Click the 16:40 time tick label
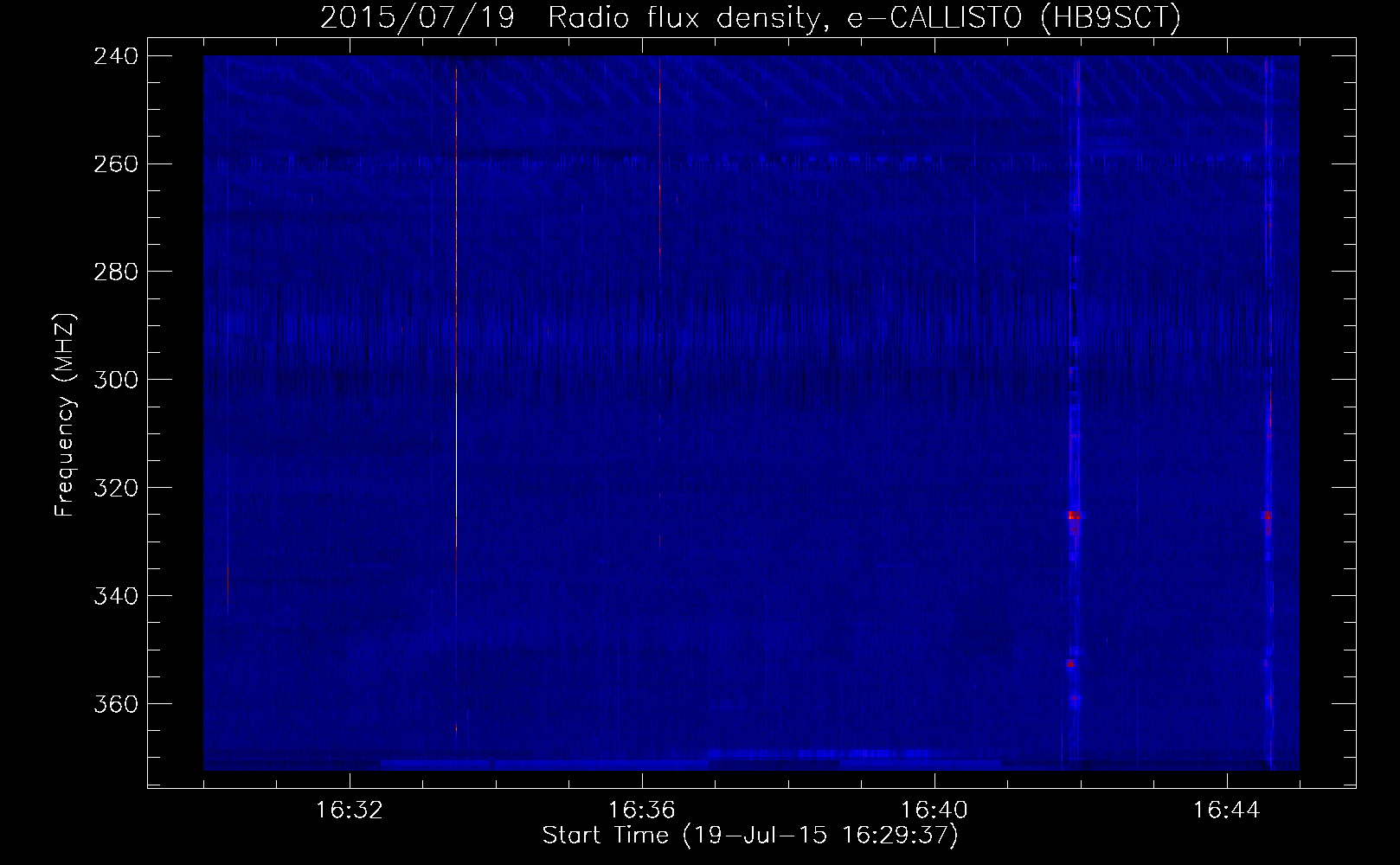 [x=934, y=811]
